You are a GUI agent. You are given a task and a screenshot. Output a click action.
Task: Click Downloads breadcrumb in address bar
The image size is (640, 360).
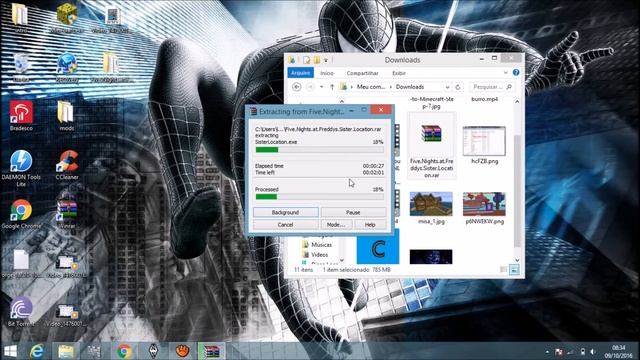410,87
